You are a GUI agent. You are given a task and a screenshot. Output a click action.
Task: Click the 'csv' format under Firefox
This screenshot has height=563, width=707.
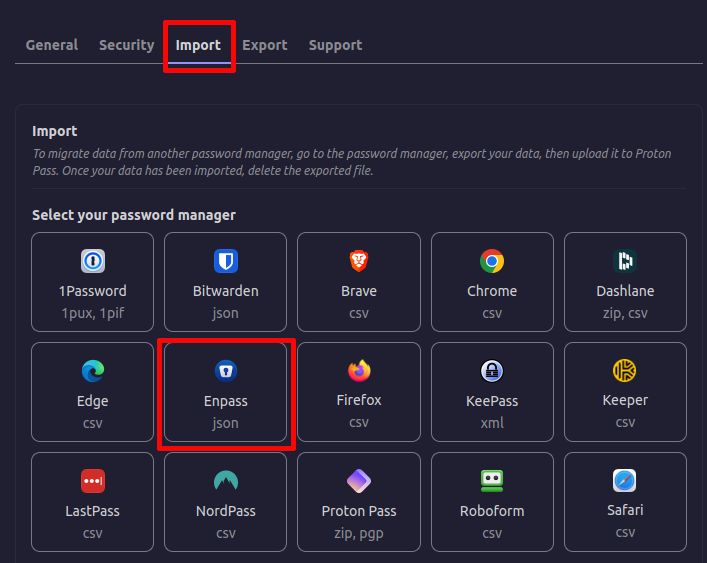pyautogui.click(x=359, y=422)
